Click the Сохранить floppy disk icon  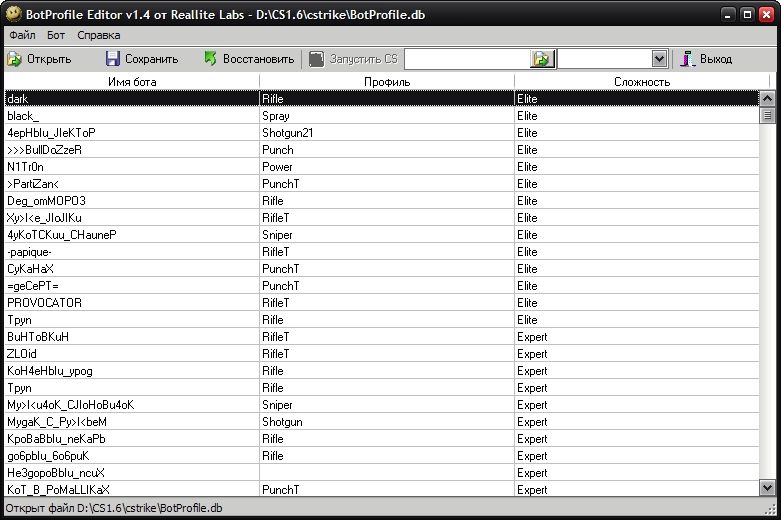coord(113,59)
